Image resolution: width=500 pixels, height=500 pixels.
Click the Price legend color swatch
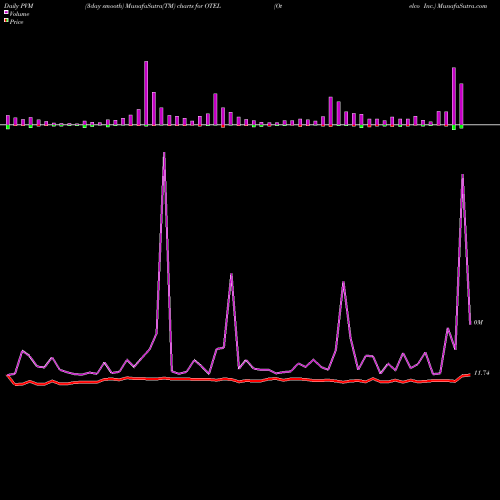(6, 21)
